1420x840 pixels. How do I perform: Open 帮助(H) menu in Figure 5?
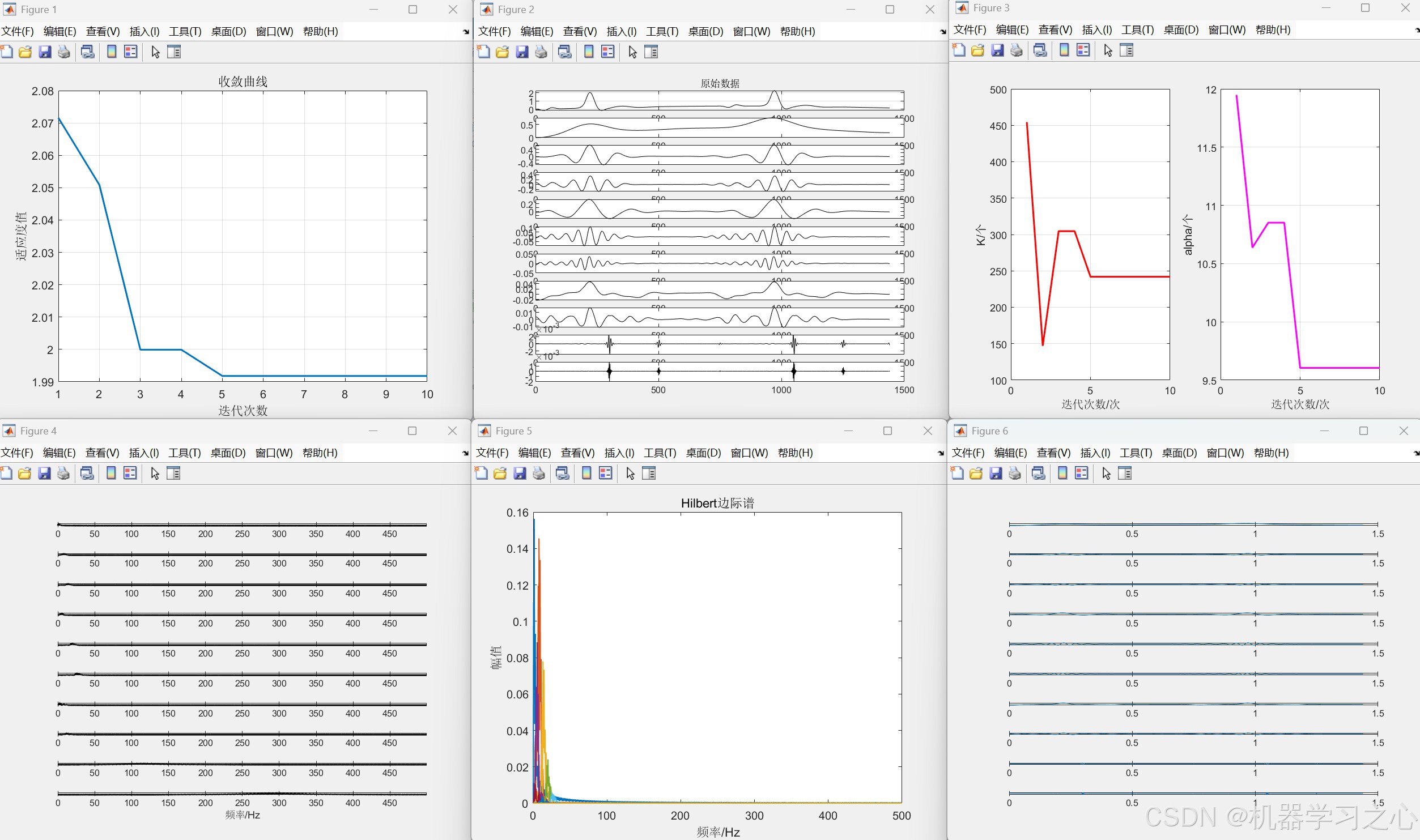click(795, 453)
